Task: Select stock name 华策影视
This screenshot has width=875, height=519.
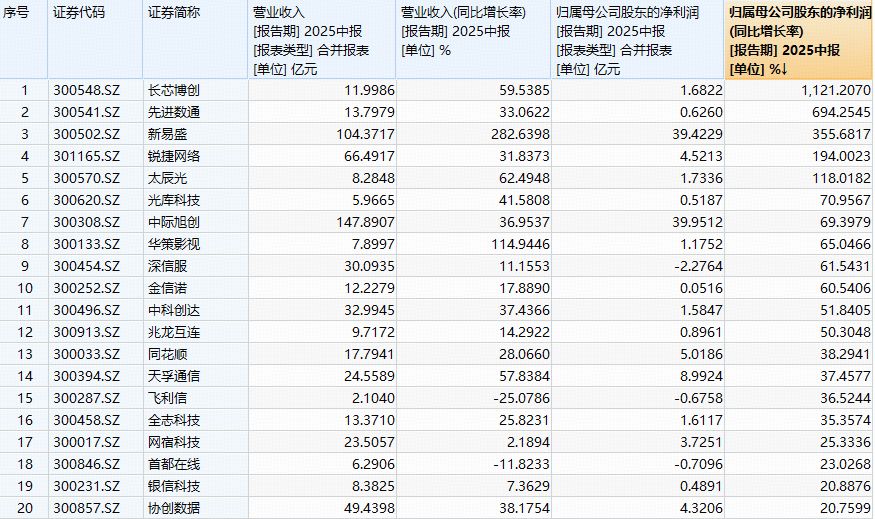Action: 174,244
